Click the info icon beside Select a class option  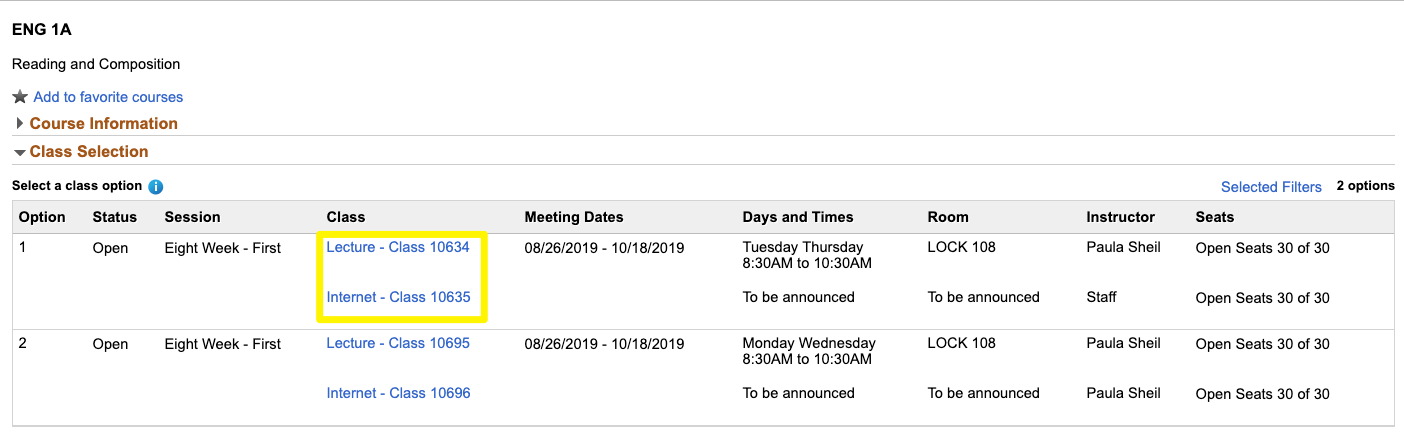click(x=156, y=187)
